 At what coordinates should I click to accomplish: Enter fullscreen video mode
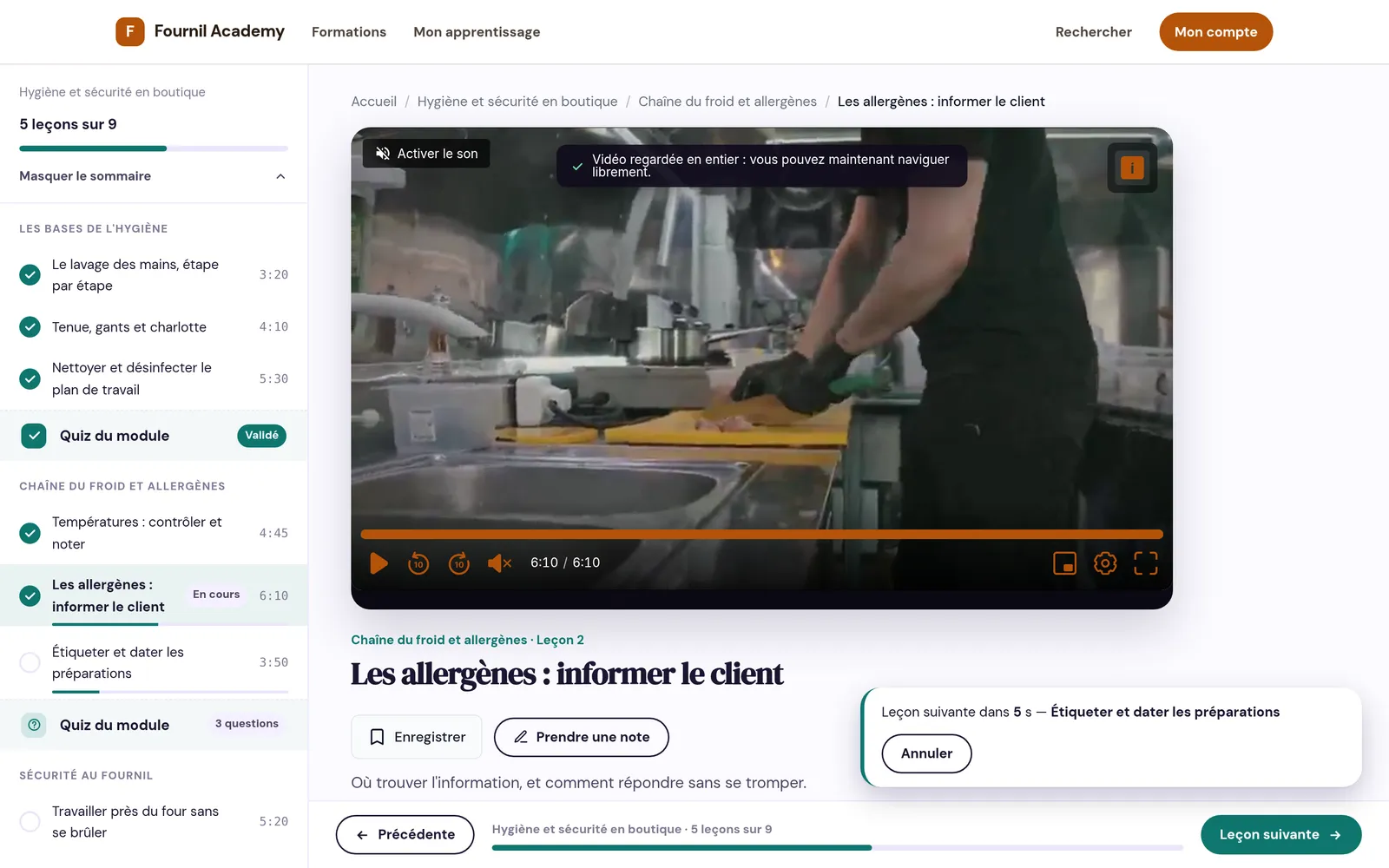pyautogui.click(x=1146, y=563)
